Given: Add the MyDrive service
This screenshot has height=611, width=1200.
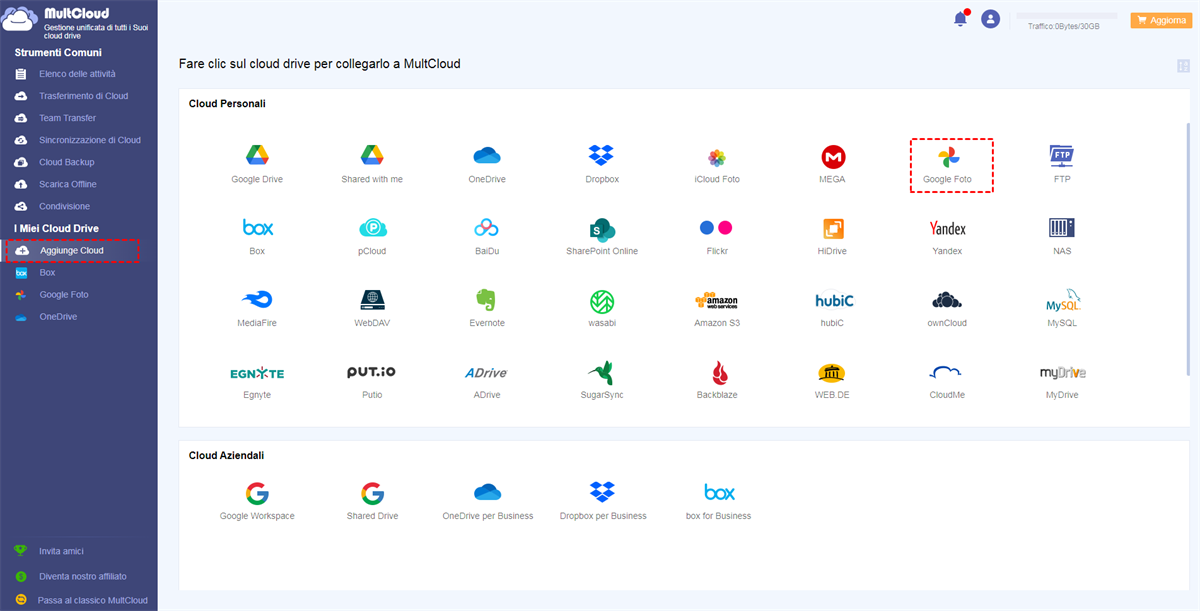Looking at the screenshot, I should pos(1062,381).
